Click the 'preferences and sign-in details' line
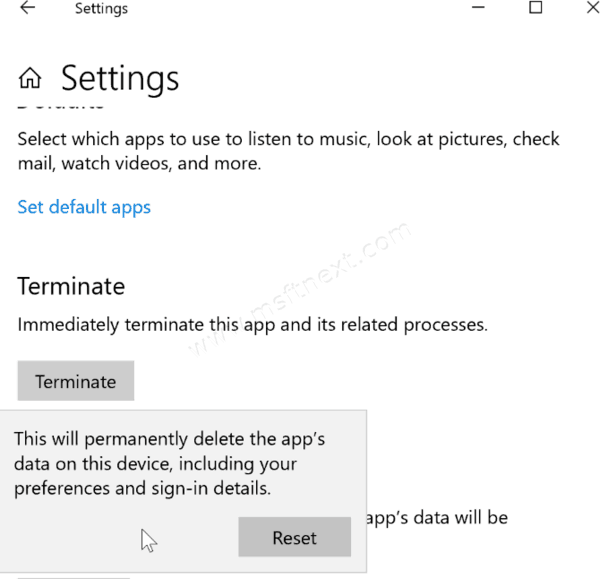 click(143, 489)
